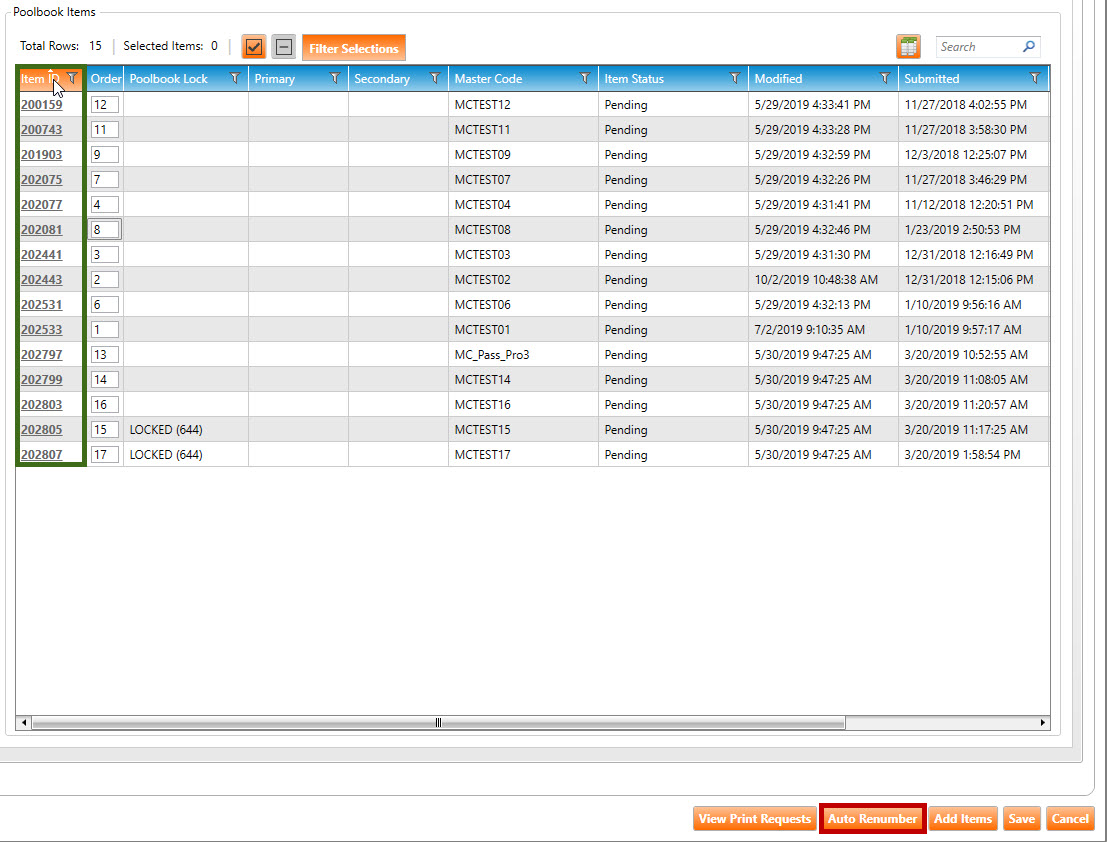Toggle the Filter Selections button
1107x842 pixels.
(x=354, y=48)
